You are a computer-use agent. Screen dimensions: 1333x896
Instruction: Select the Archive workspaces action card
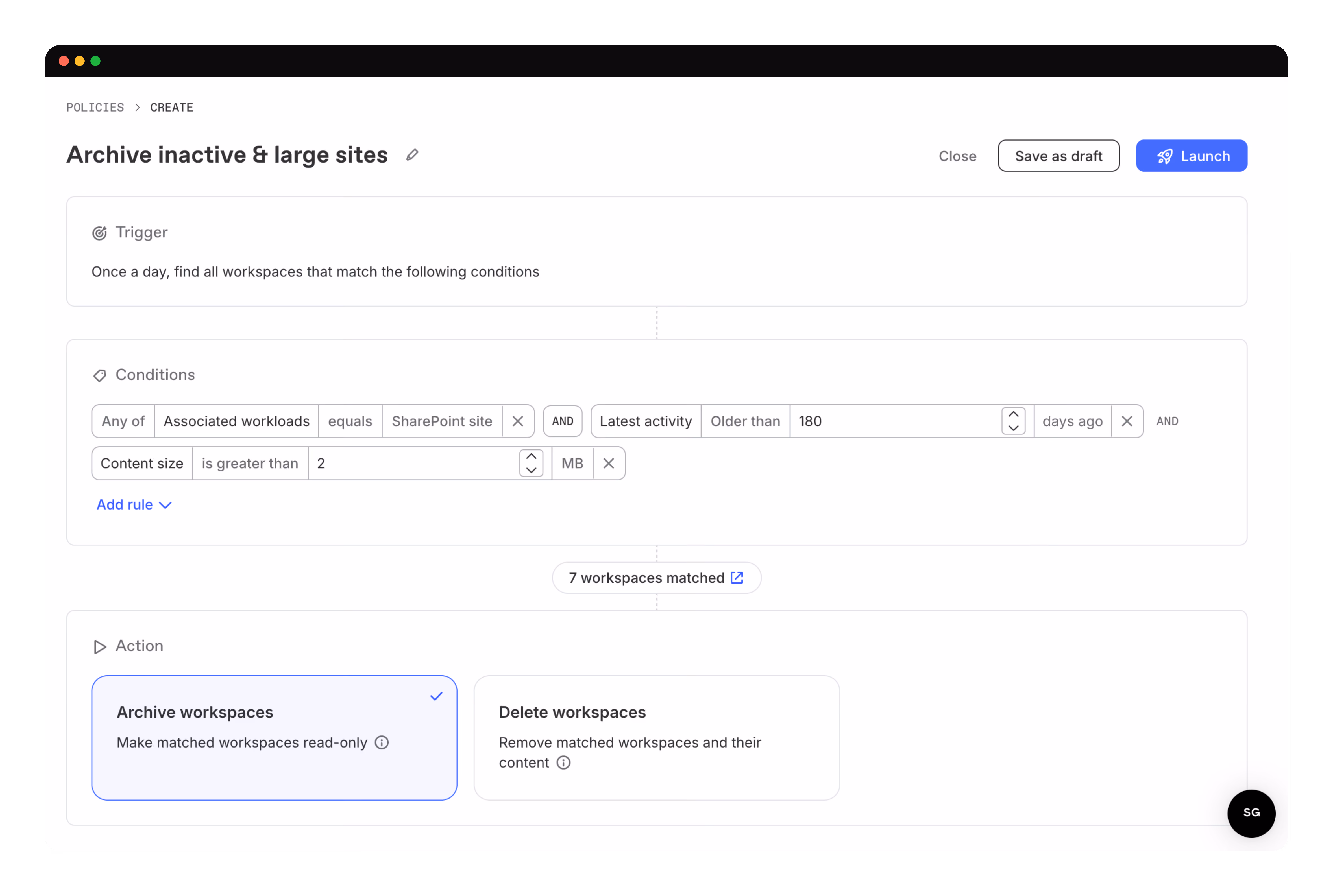[x=275, y=738]
